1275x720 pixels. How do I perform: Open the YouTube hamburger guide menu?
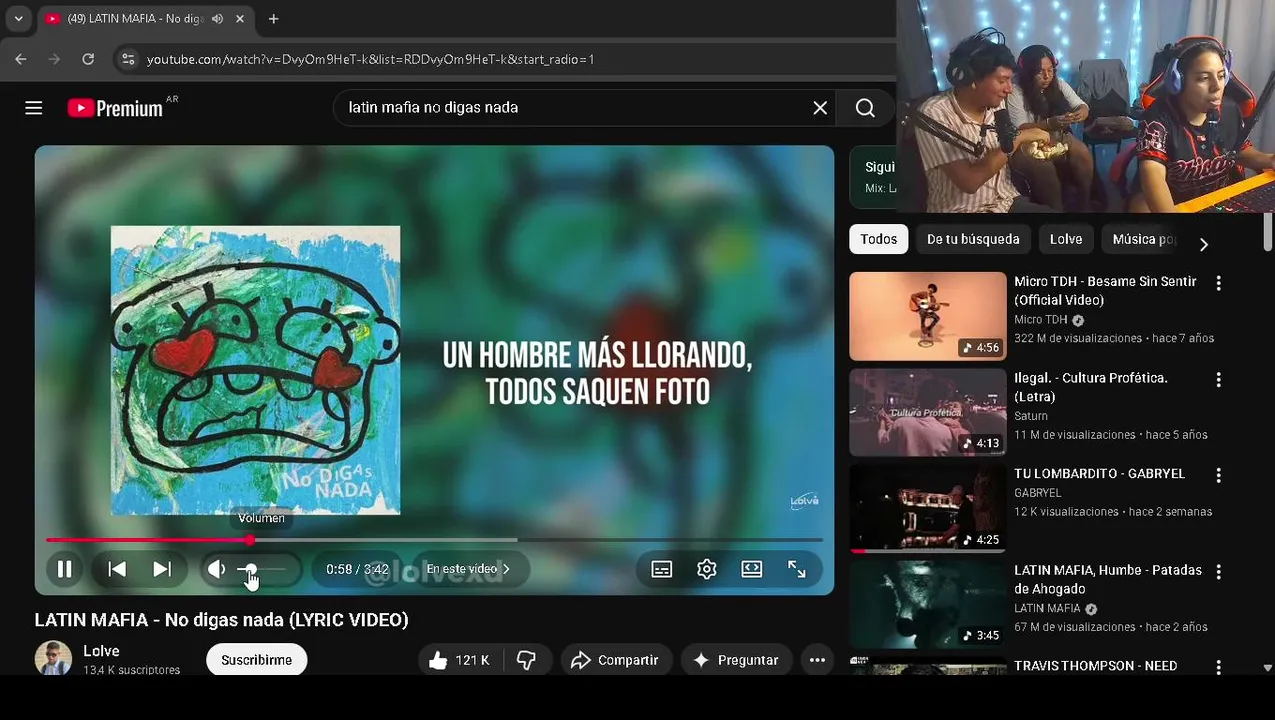pos(34,108)
